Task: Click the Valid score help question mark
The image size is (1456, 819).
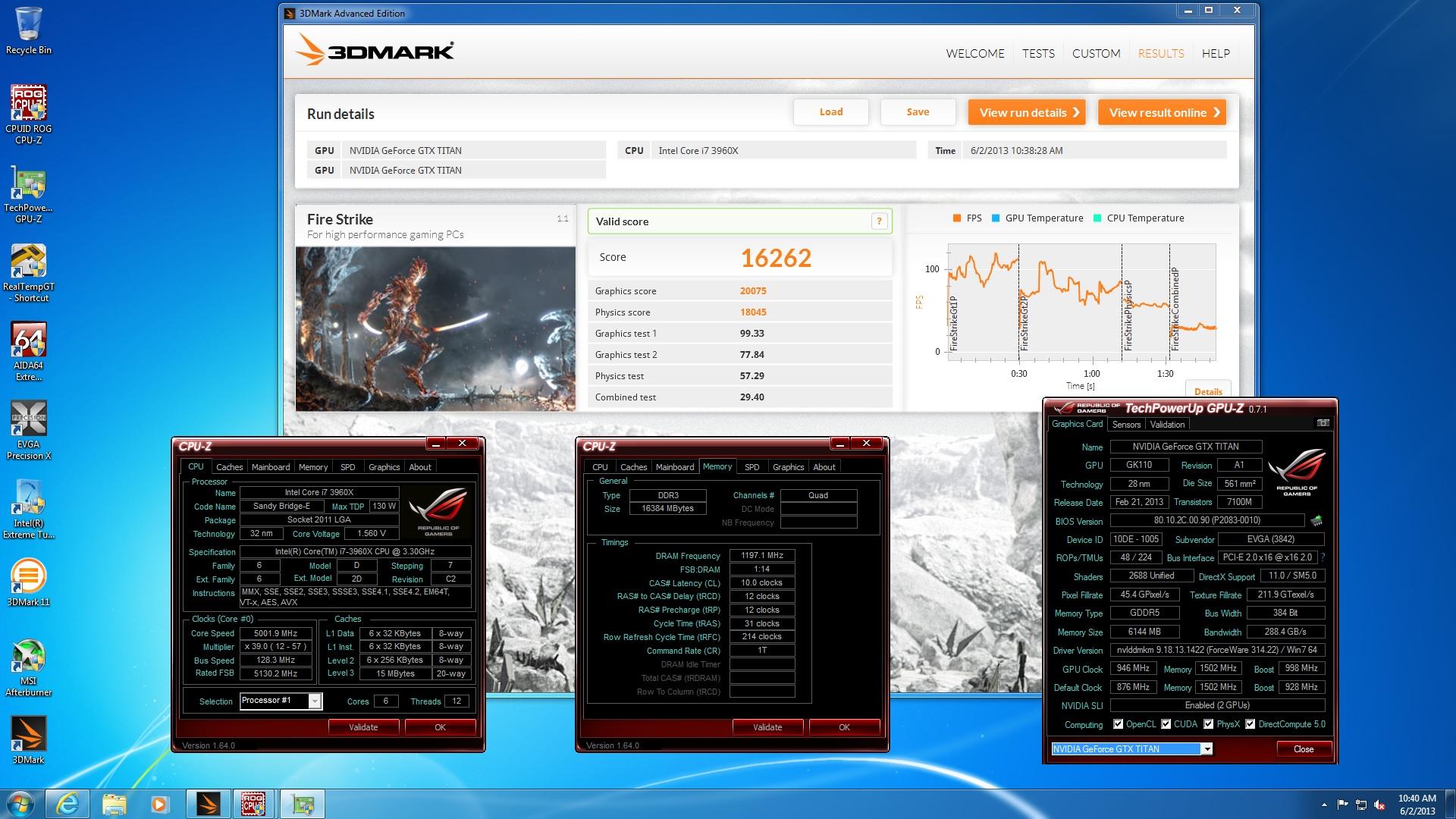Action: click(879, 221)
